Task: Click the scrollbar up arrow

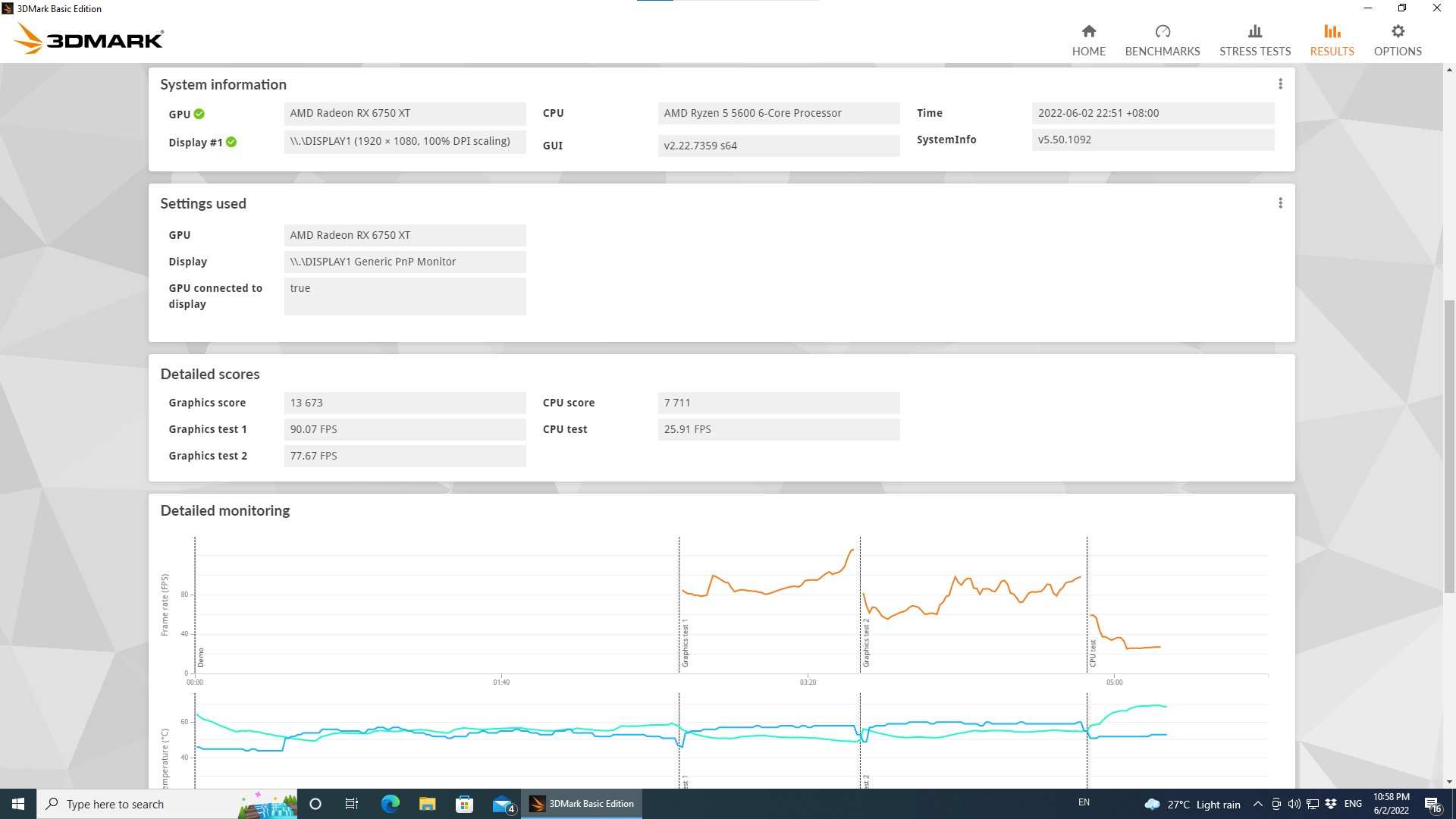Action: (x=1449, y=70)
